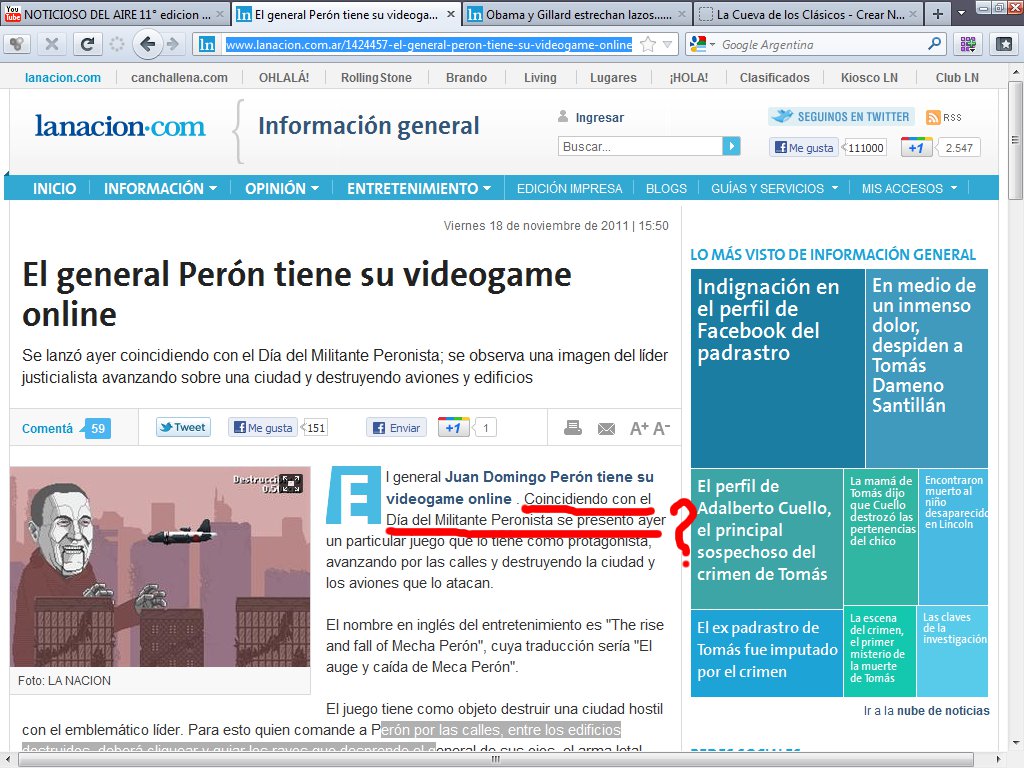
Task: Click the Buscar search field
Action: [640, 146]
